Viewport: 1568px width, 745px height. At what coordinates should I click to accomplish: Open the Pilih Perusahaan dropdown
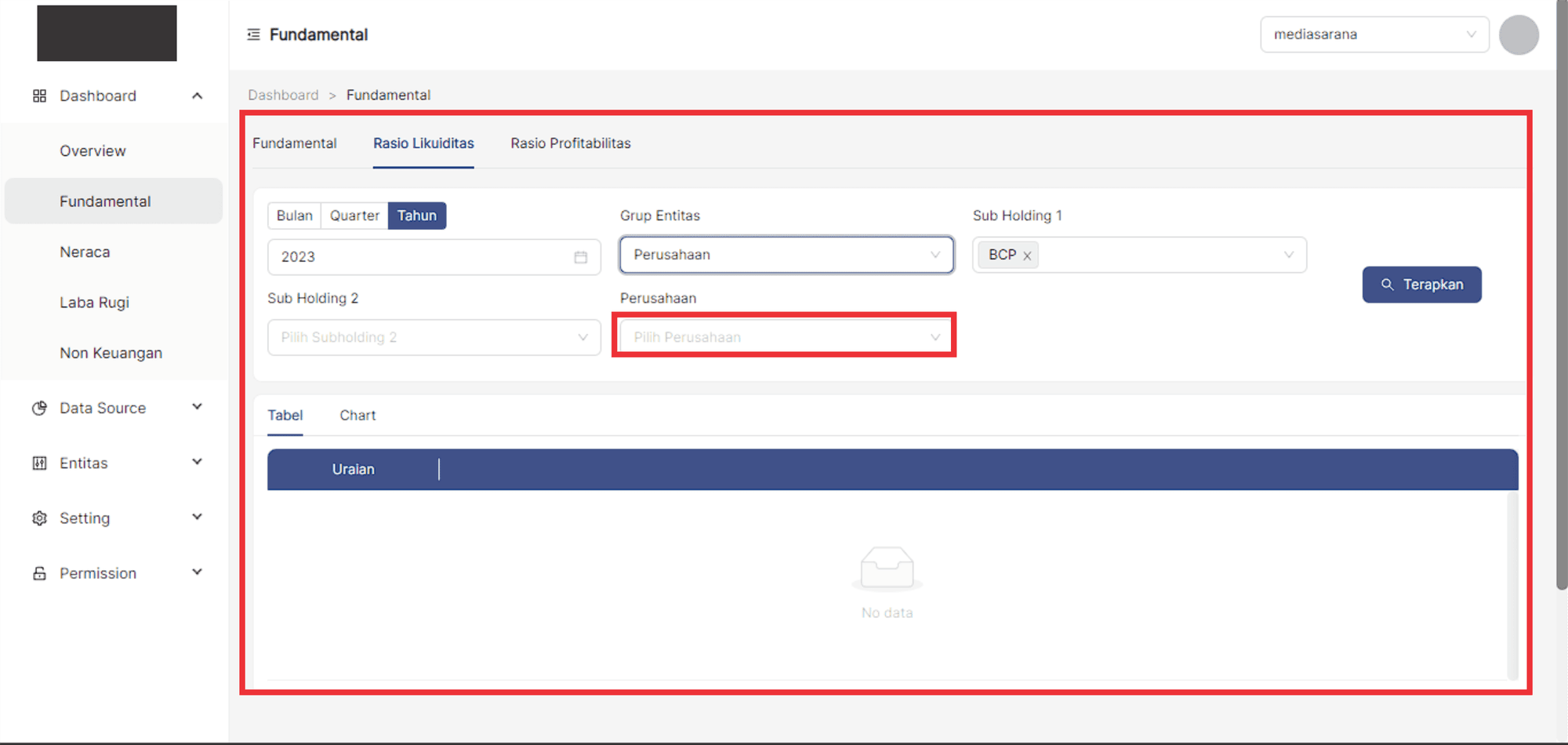(x=784, y=337)
